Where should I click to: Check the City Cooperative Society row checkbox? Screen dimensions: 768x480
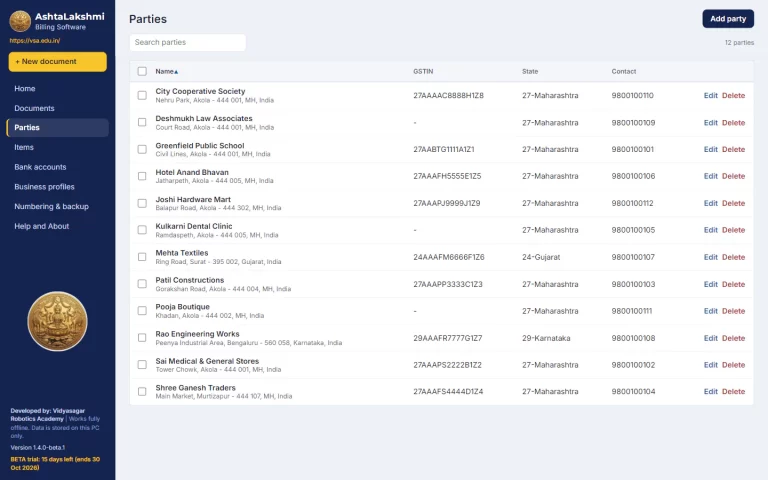point(142,96)
